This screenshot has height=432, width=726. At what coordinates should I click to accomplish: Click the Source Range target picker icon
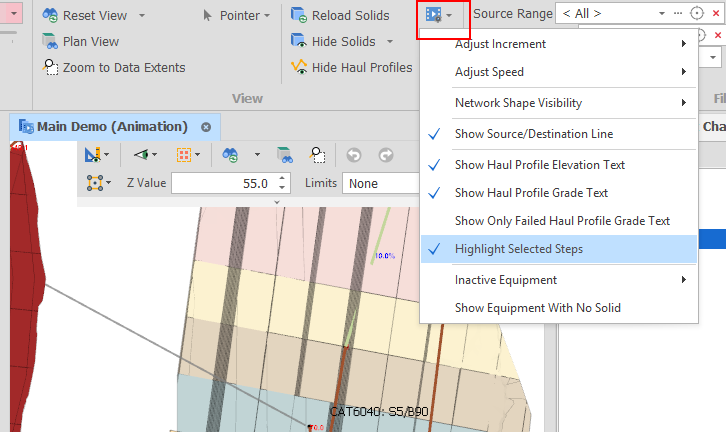(696, 13)
